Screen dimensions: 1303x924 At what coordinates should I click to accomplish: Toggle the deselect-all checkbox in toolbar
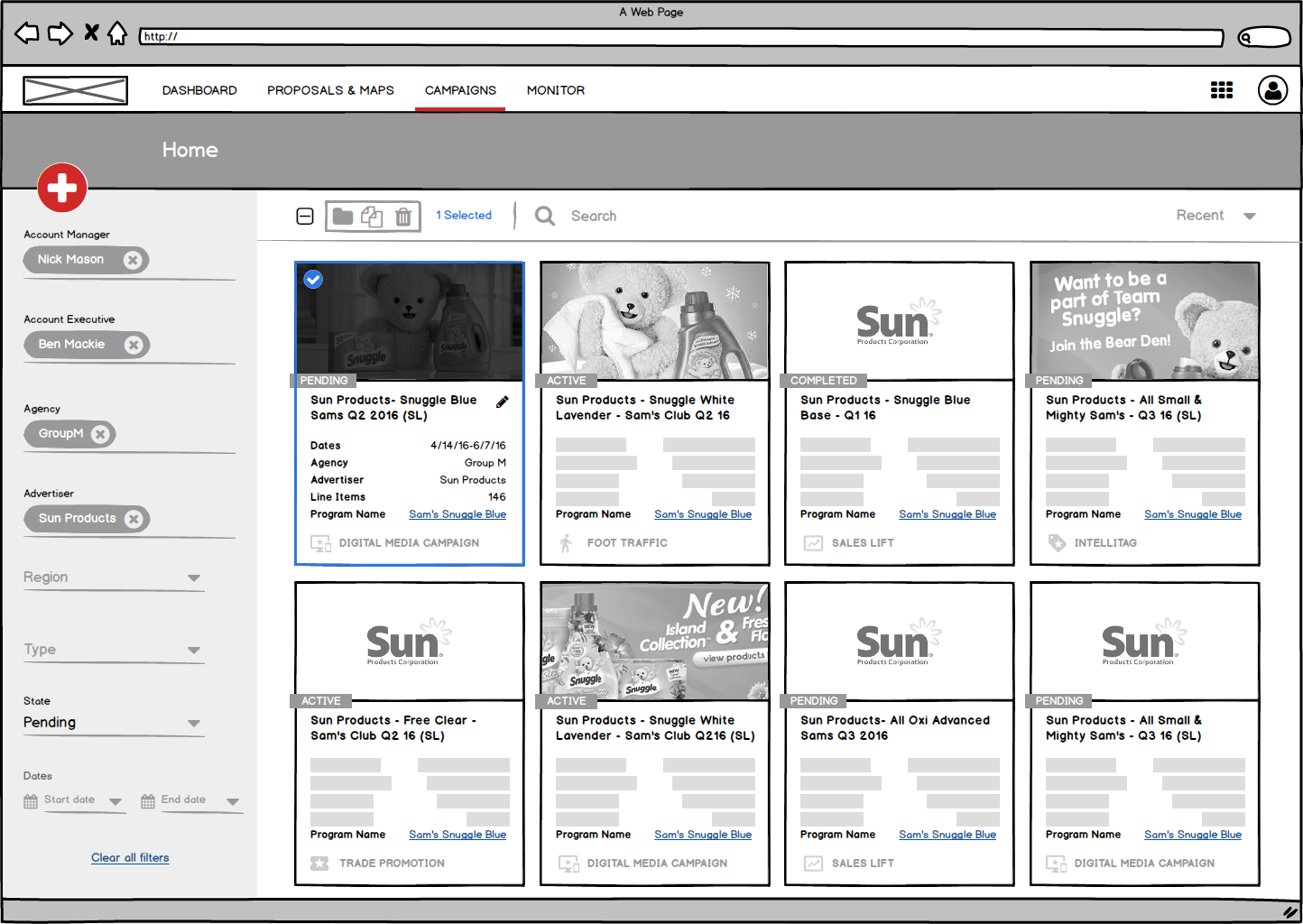point(305,217)
